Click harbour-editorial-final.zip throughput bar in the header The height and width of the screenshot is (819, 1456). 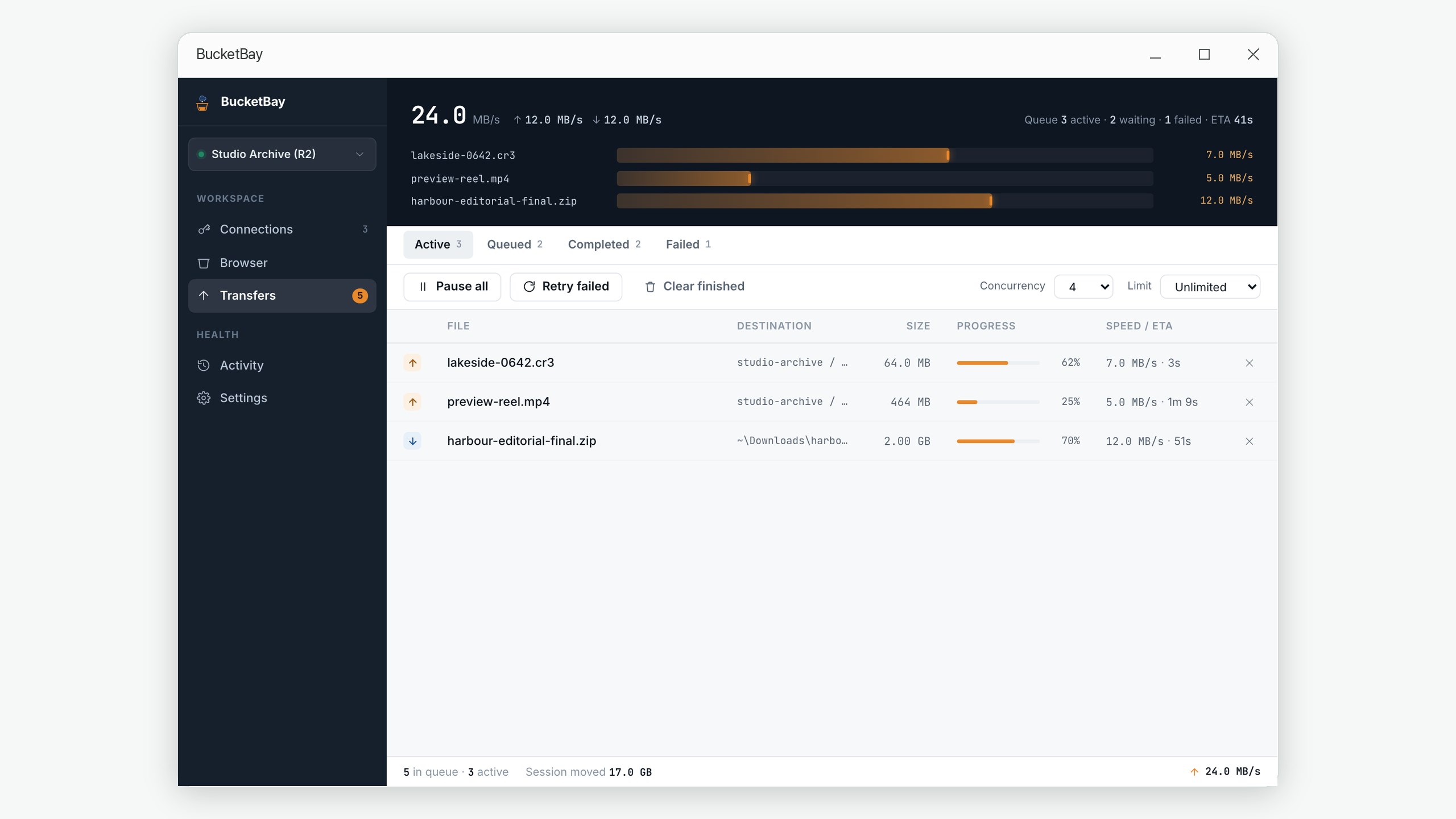(885, 201)
